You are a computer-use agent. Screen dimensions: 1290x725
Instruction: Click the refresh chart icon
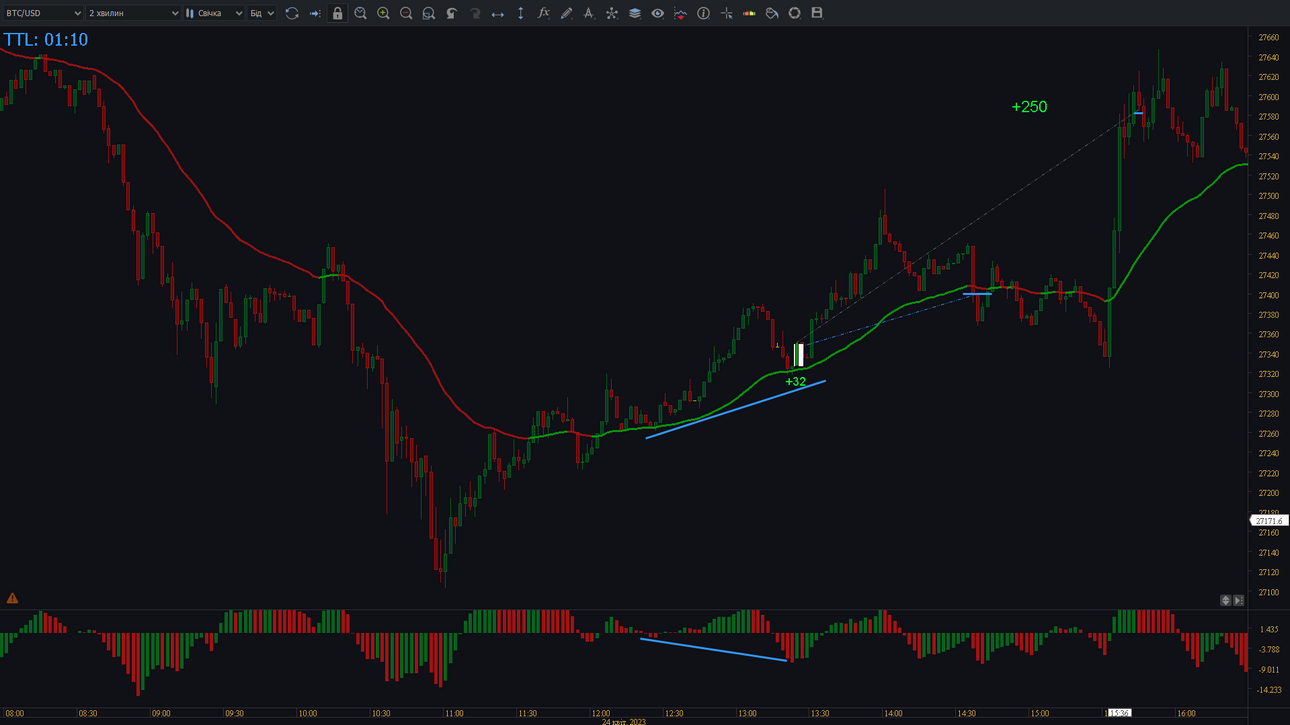click(x=292, y=13)
